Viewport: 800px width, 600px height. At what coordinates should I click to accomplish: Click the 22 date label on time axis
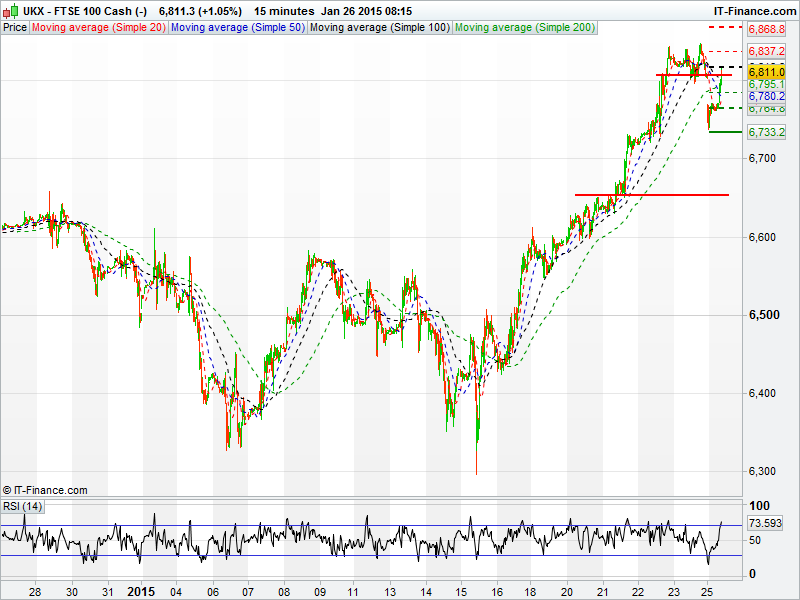[x=638, y=592]
